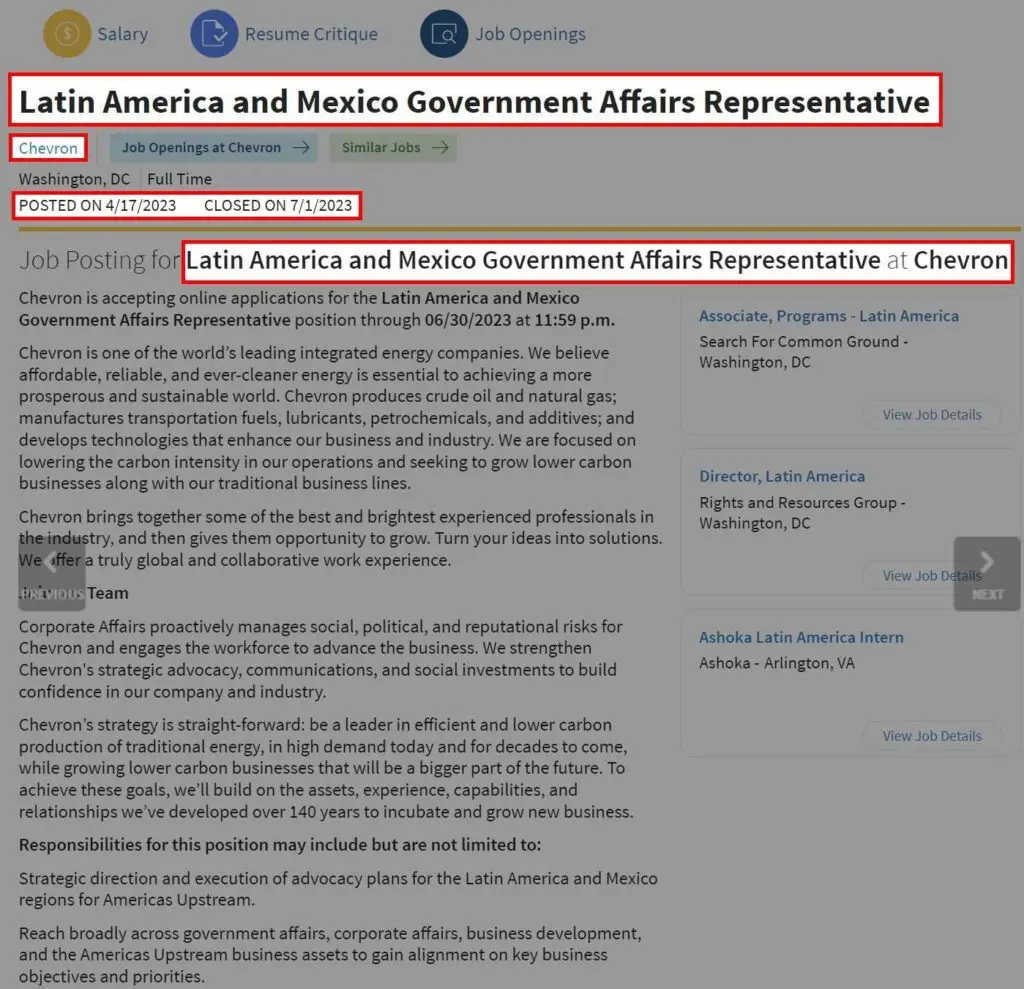The image size is (1024, 989).
Task: Go to previous job with left arrow
Action: (x=51, y=573)
